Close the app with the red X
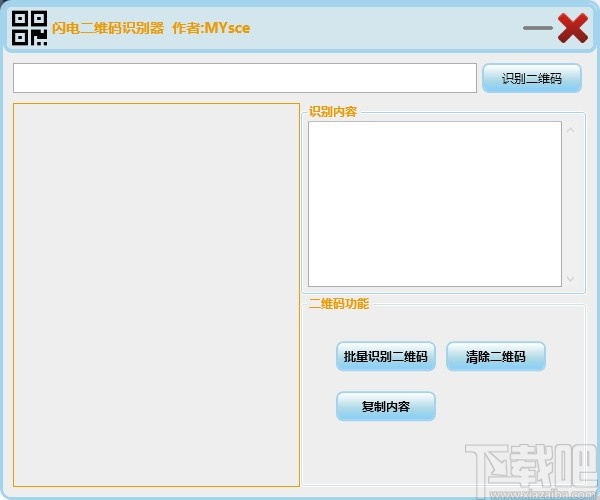The height and width of the screenshot is (500, 600). [573, 28]
